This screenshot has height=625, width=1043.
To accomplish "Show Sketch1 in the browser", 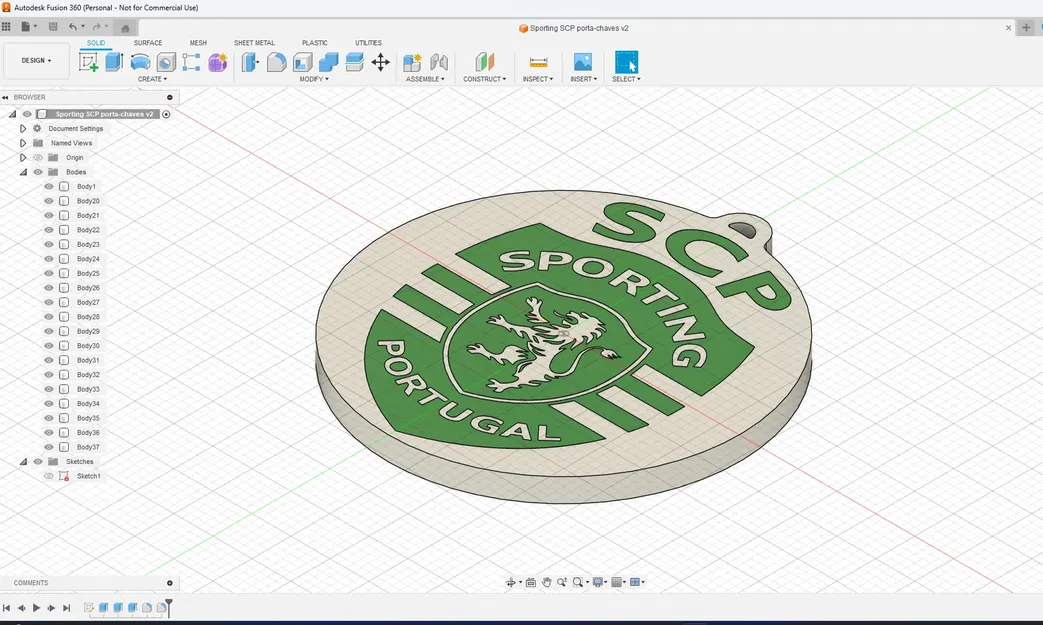I will tap(49, 476).
